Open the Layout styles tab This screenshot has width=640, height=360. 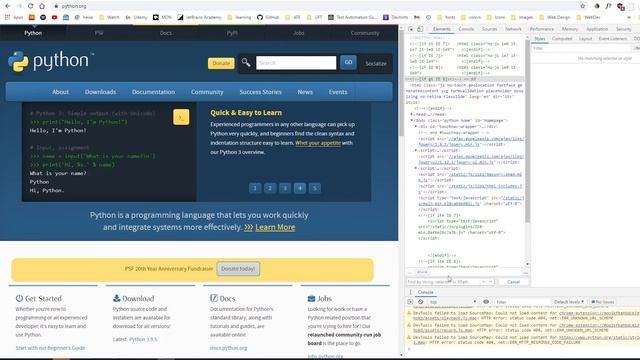point(585,38)
